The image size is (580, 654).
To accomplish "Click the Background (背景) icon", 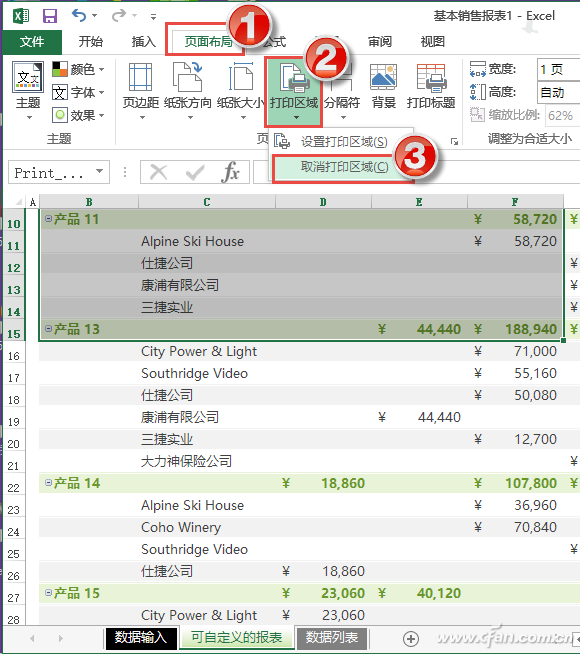I will click(384, 86).
